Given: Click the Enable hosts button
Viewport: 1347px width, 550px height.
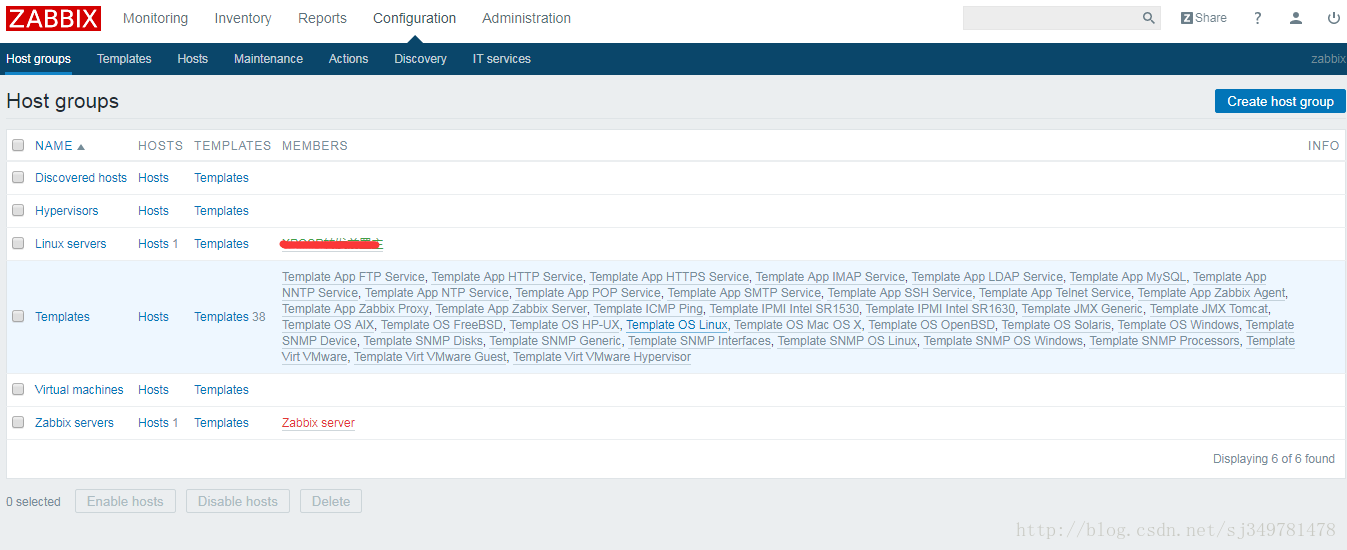Looking at the screenshot, I should 125,501.
